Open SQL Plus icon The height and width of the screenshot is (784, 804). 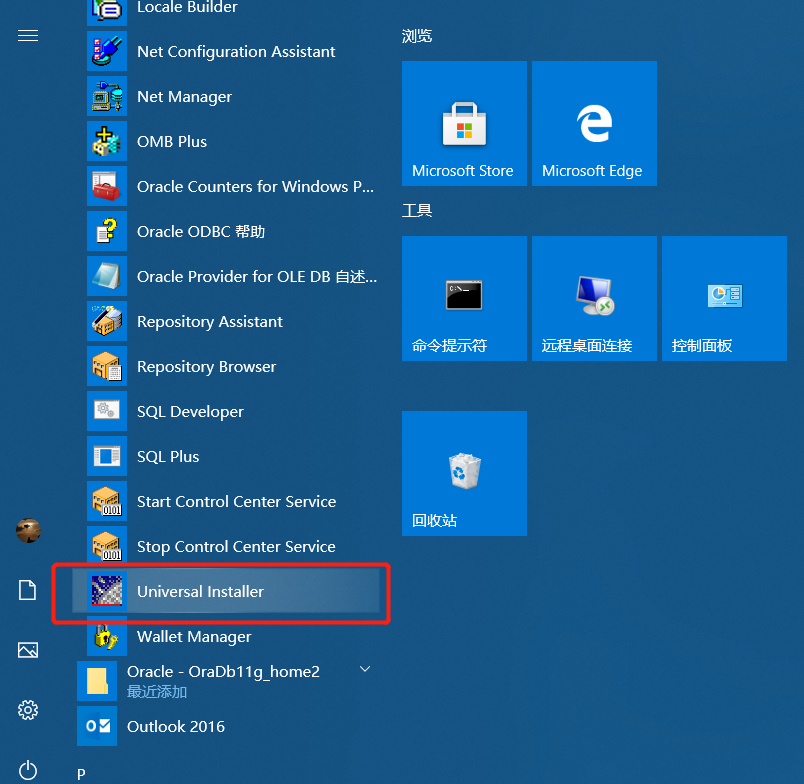coord(107,456)
